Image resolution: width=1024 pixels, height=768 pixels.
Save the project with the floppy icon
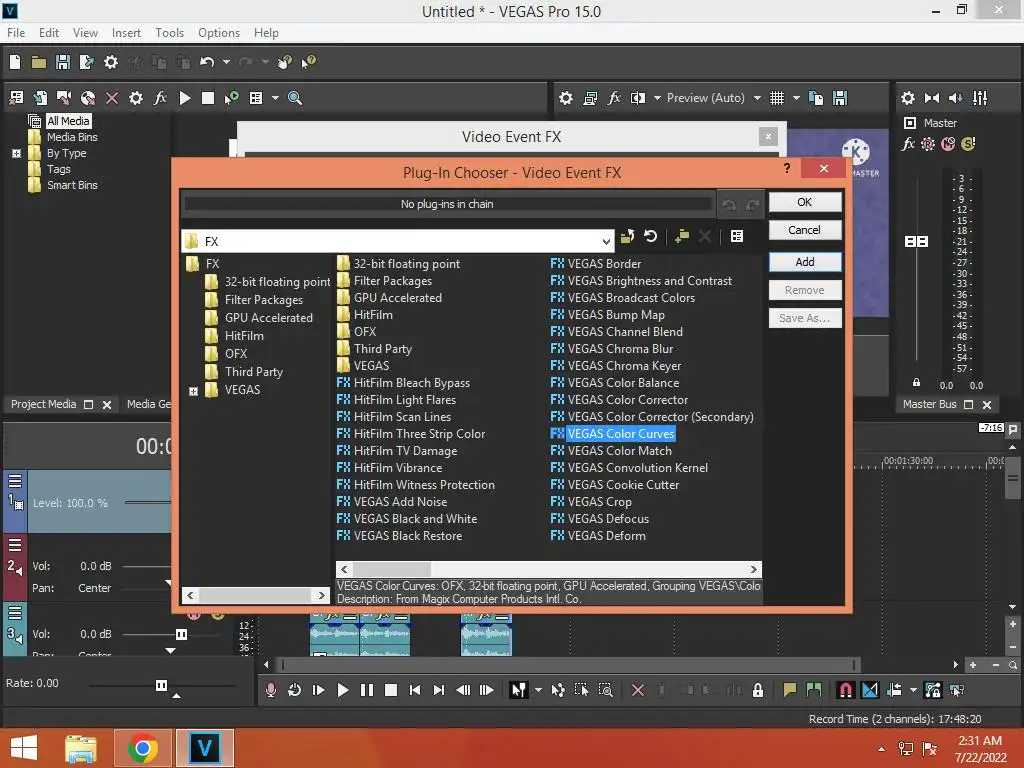click(63, 62)
